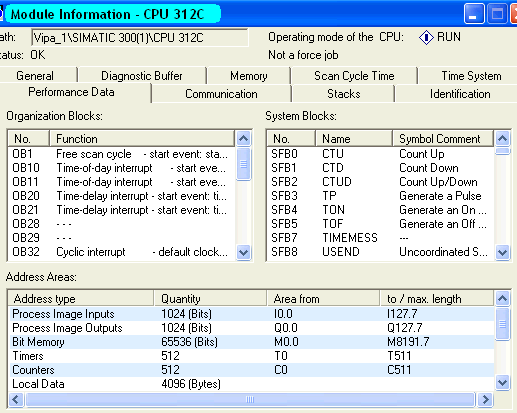Click the Area from column header
The width and height of the screenshot is (517, 413).
(323, 299)
